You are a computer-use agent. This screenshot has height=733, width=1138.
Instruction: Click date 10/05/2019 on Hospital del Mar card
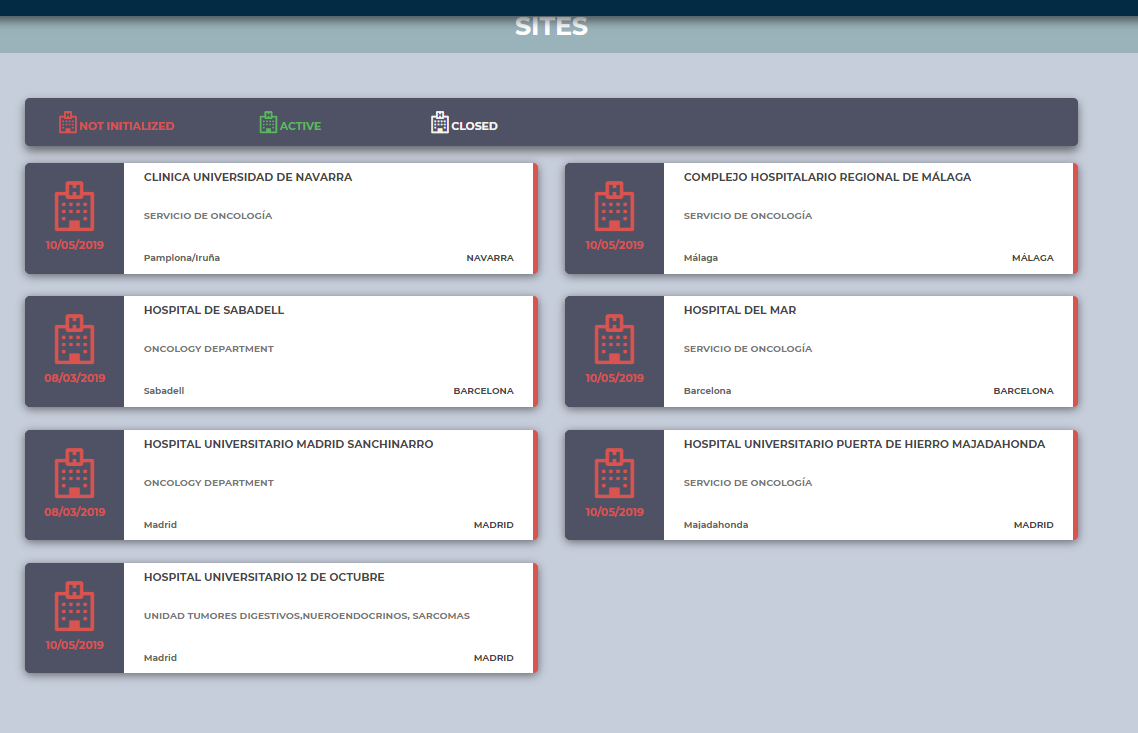tap(615, 378)
